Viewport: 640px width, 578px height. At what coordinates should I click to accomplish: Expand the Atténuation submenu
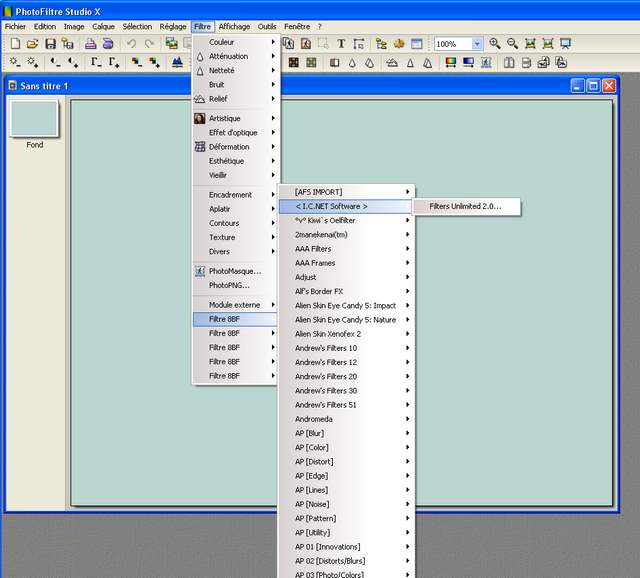[x=236, y=56]
